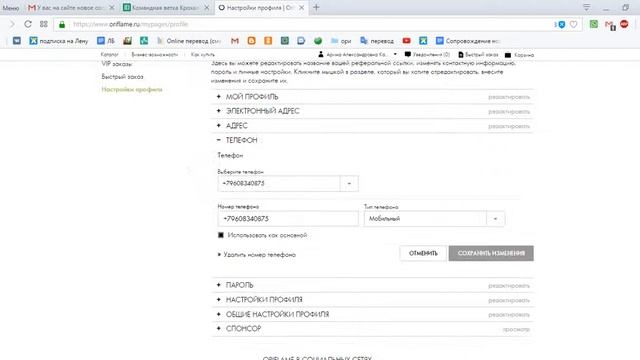Click the Номер телефона input field

click(288, 219)
